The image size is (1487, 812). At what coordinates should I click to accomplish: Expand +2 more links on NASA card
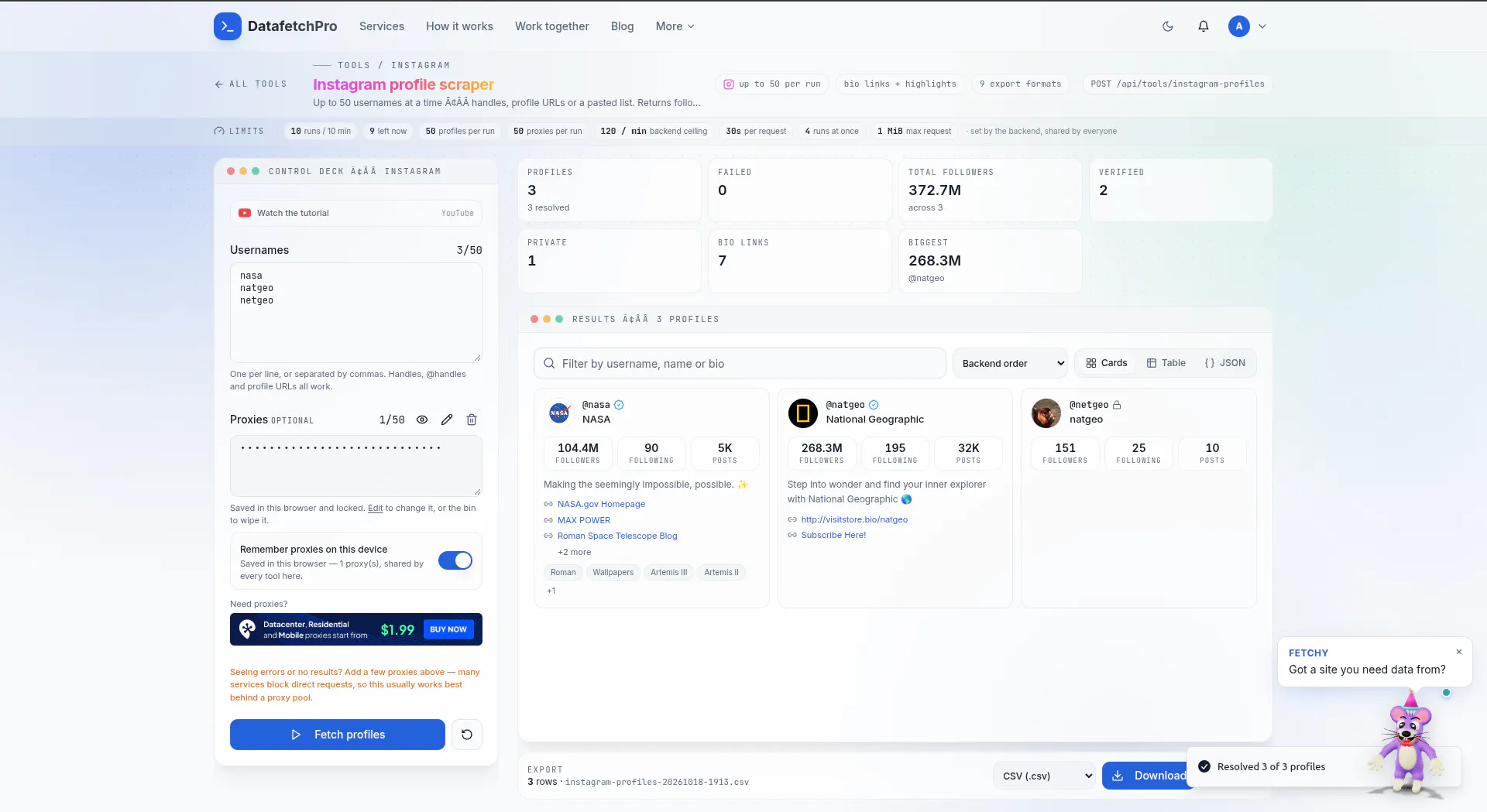[x=574, y=552]
